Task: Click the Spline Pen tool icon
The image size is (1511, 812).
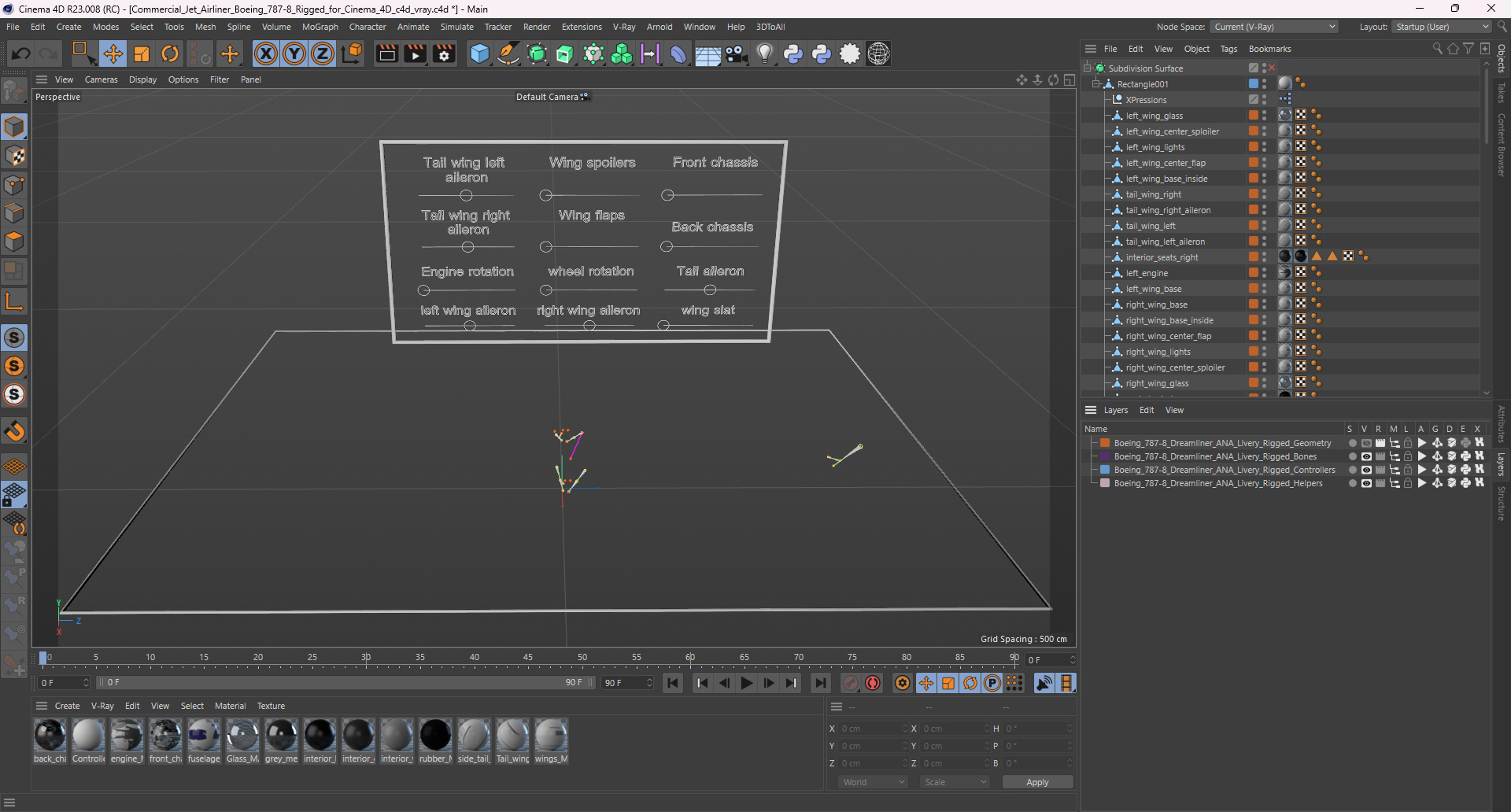Action: pos(508,54)
